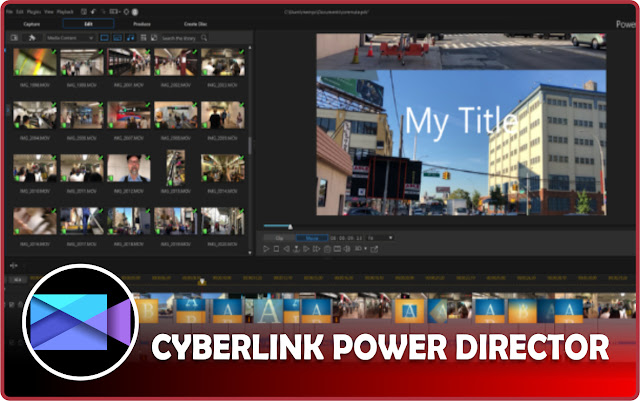Stop the preview playback

(x=276, y=249)
